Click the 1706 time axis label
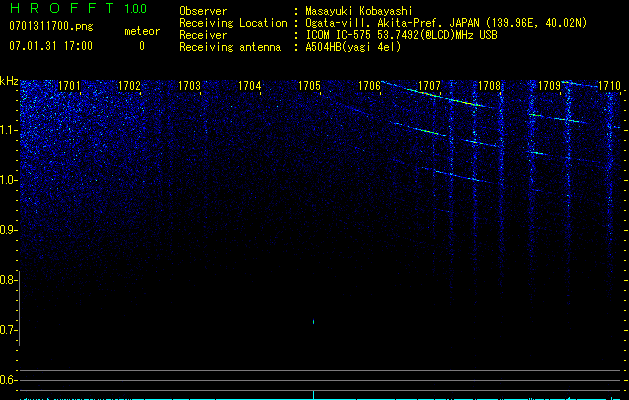 (369, 86)
